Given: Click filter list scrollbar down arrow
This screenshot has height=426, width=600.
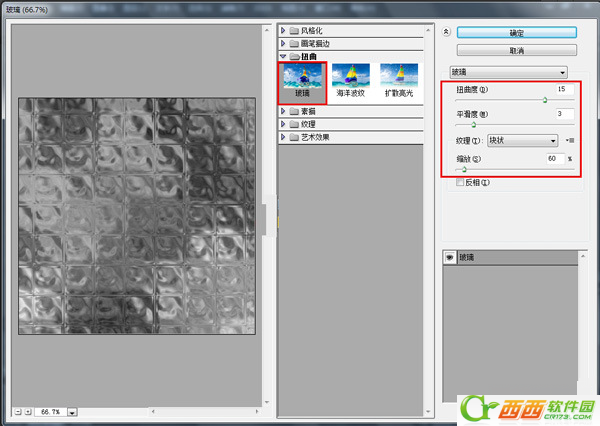Looking at the screenshot, I should coord(428,411).
